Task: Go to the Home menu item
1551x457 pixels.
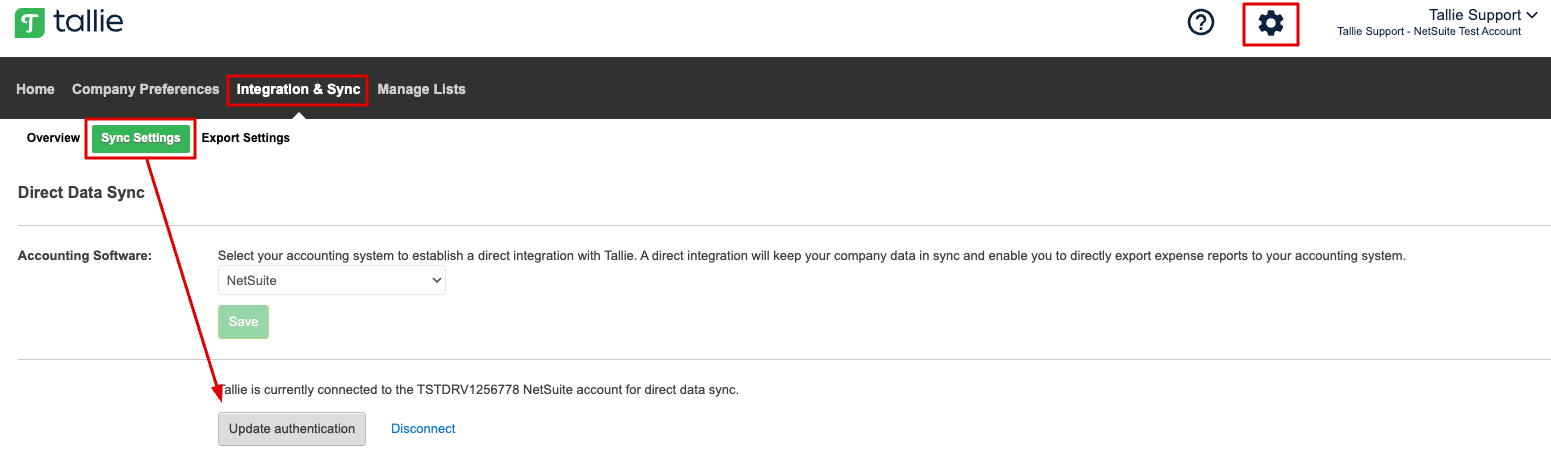Action: 35,89
